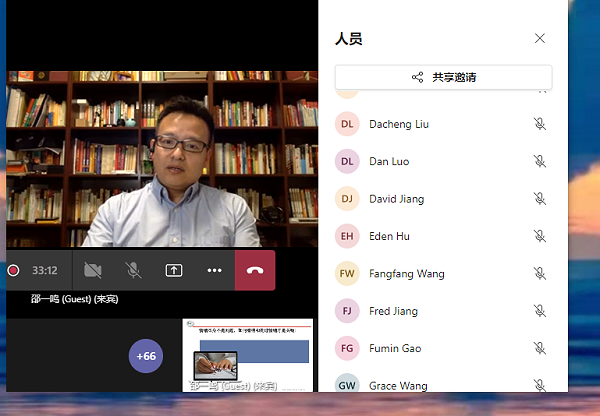Show the +66 additional participants
The height and width of the screenshot is (416, 600).
coord(146,356)
